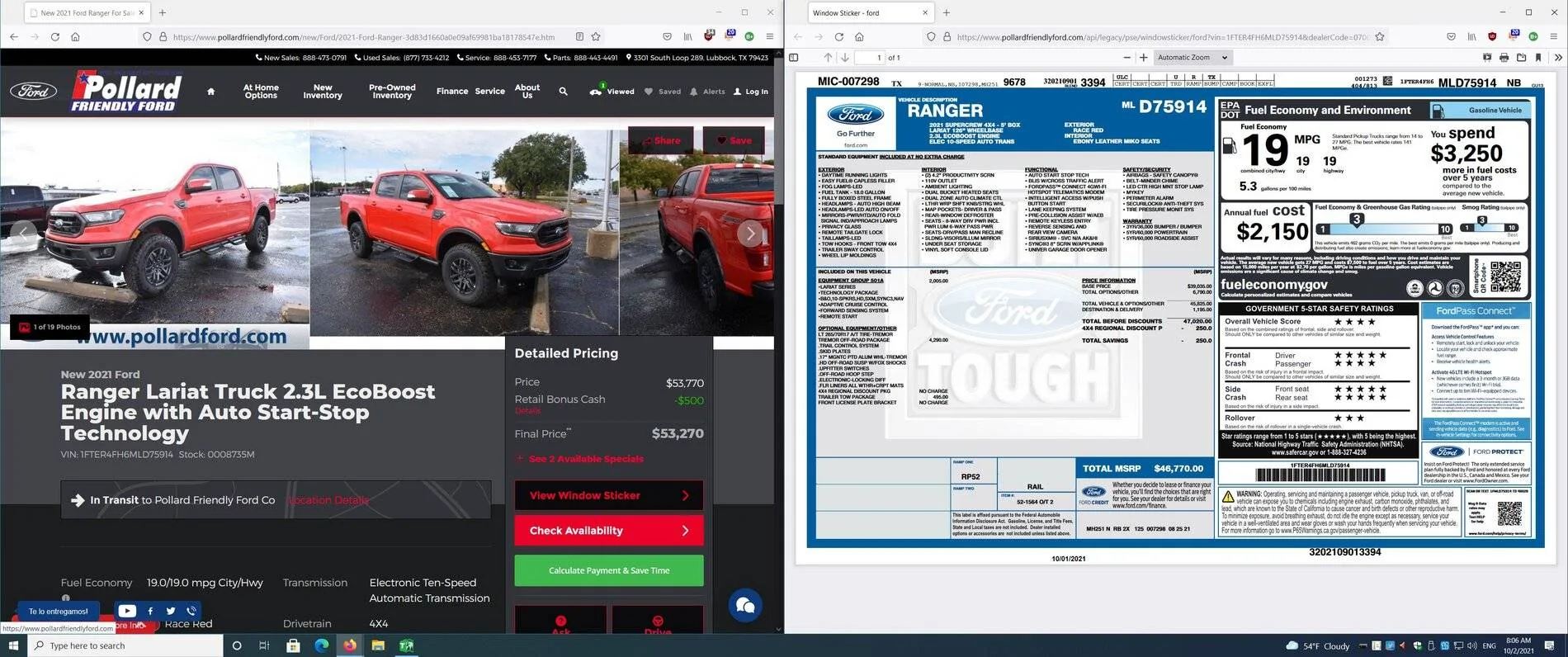1568x657 pixels.
Task: Zoom out the window sticker PDF
Action: [x=1126, y=58]
